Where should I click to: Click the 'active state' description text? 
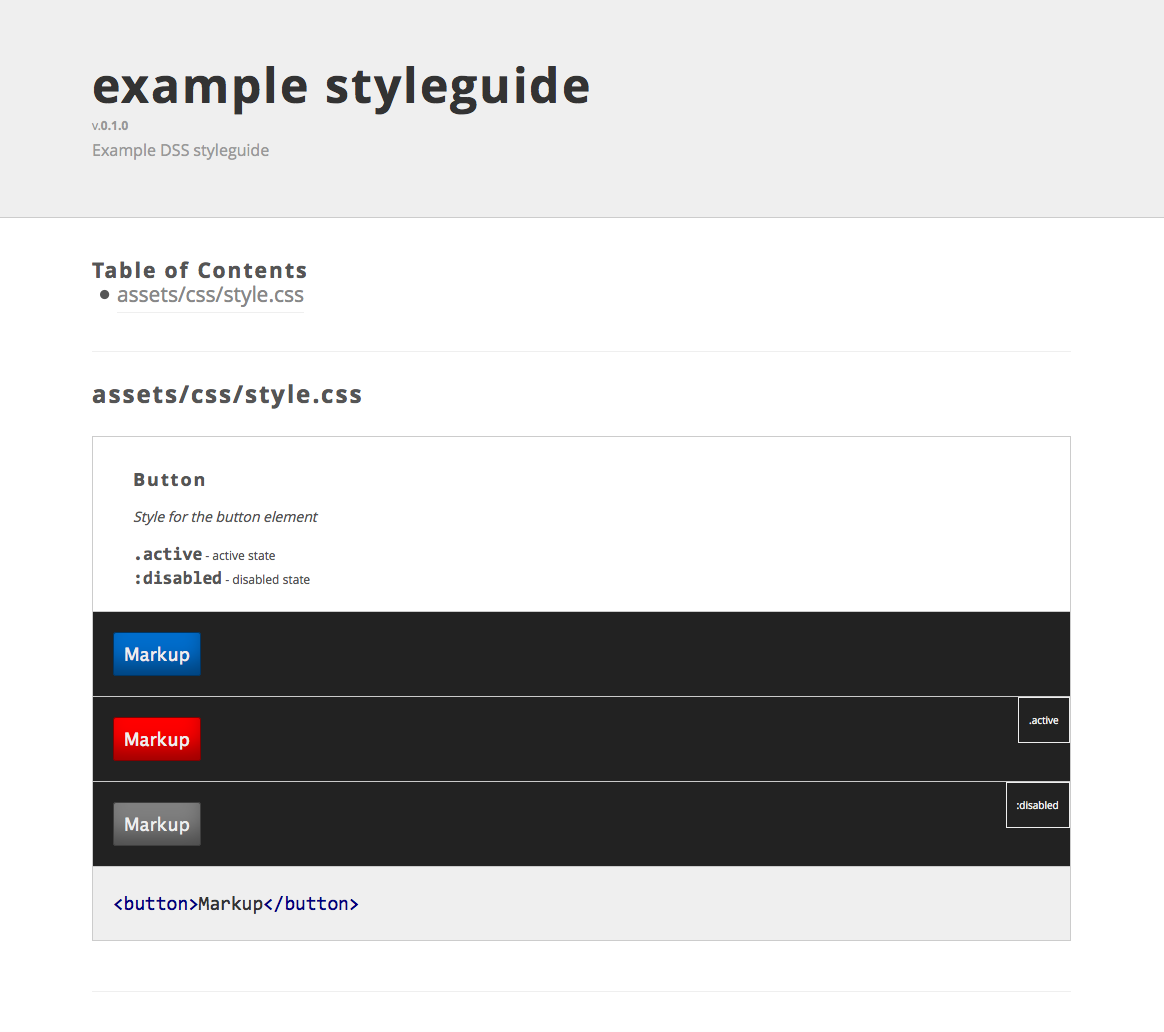[243, 555]
